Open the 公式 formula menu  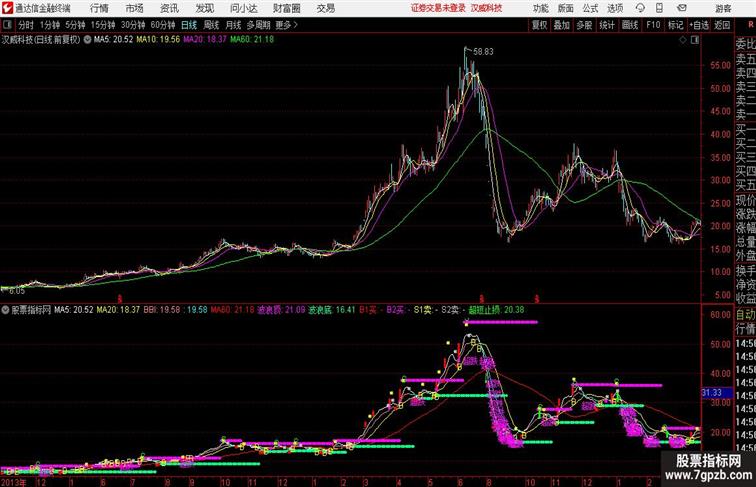[590, 8]
